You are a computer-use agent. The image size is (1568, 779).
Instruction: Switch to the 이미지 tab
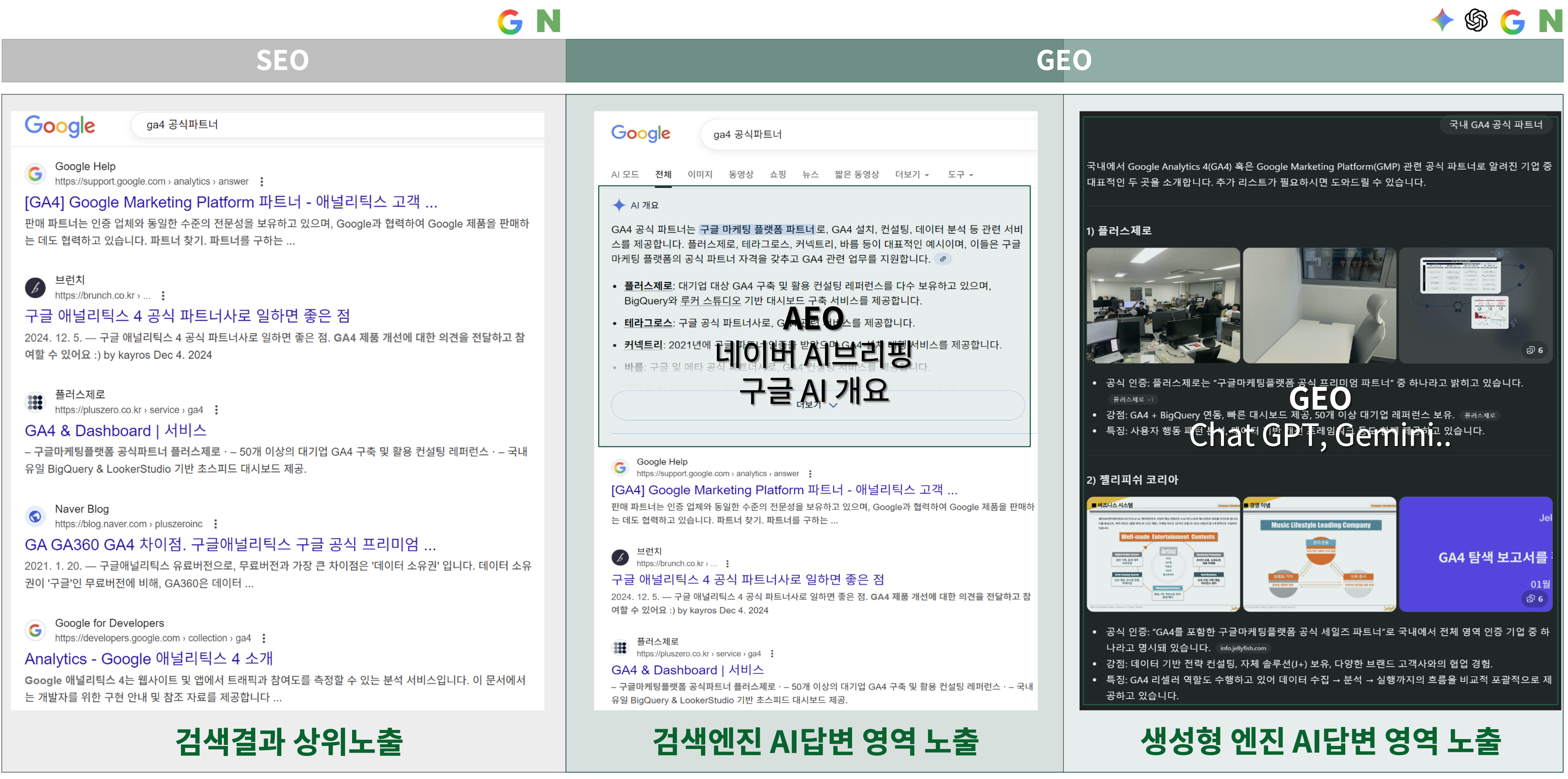tap(700, 174)
